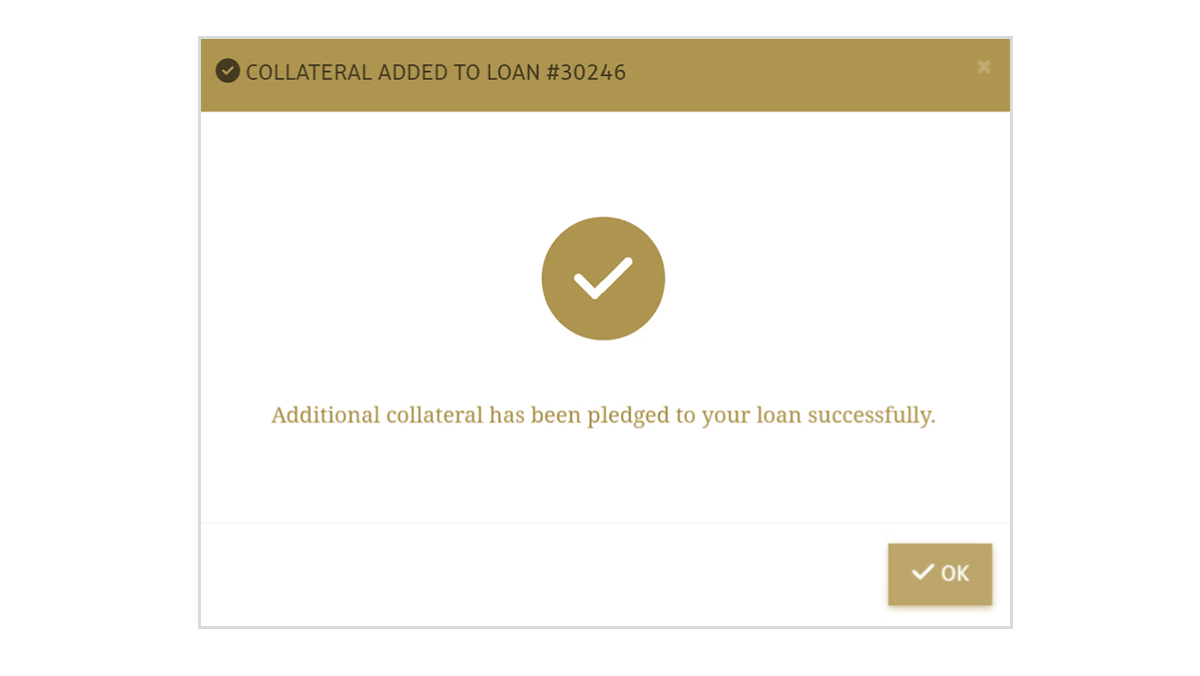Click the word loan in the message
This screenshot has height=676, width=1200.
[778, 415]
